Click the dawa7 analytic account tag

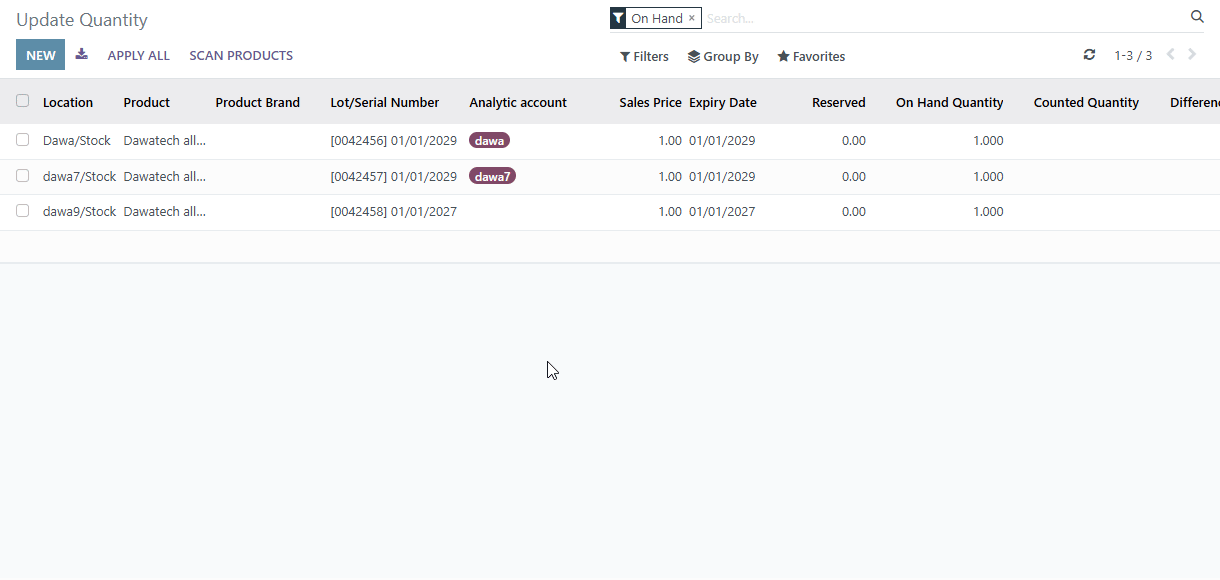[x=492, y=176]
